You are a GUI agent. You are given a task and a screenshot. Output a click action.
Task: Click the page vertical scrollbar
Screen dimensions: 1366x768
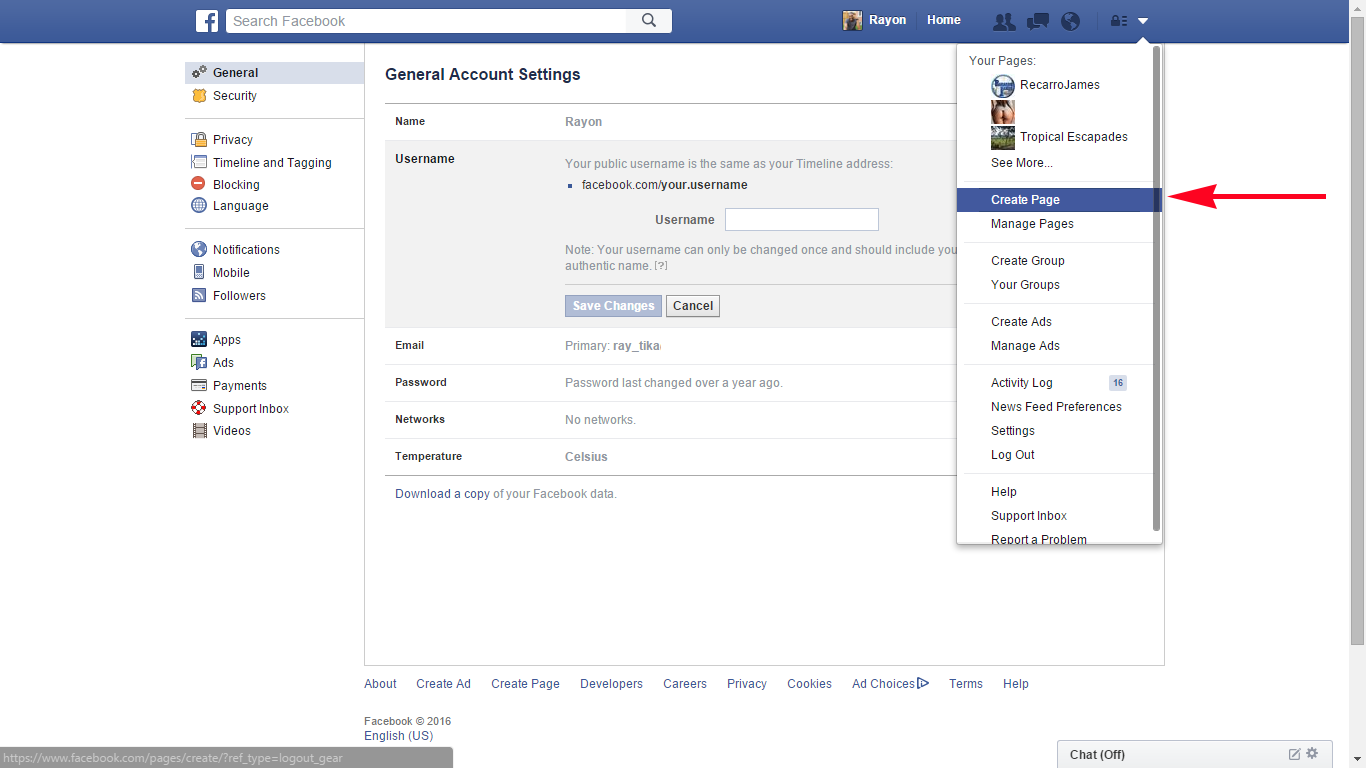tap(1357, 330)
